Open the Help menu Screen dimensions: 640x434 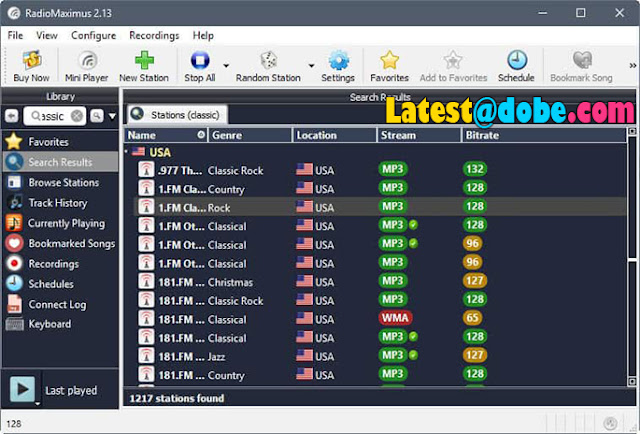click(x=203, y=36)
